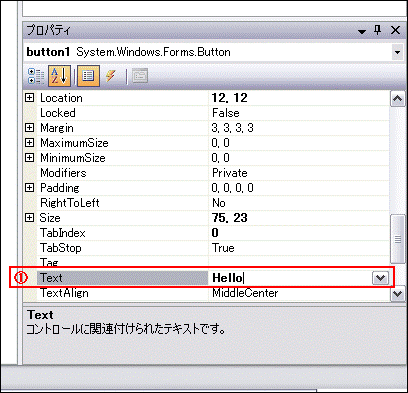The width and height of the screenshot is (408, 393).
Task: Click the Text description heading below grid
Action: [x=40, y=315]
